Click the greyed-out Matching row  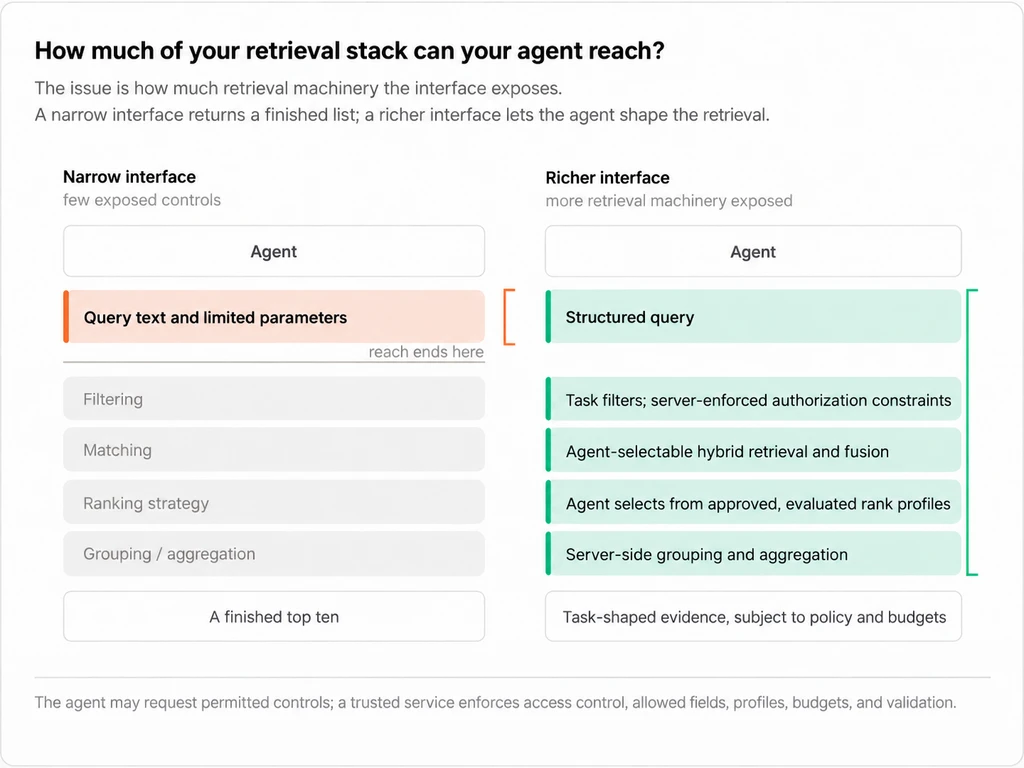[274, 450]
